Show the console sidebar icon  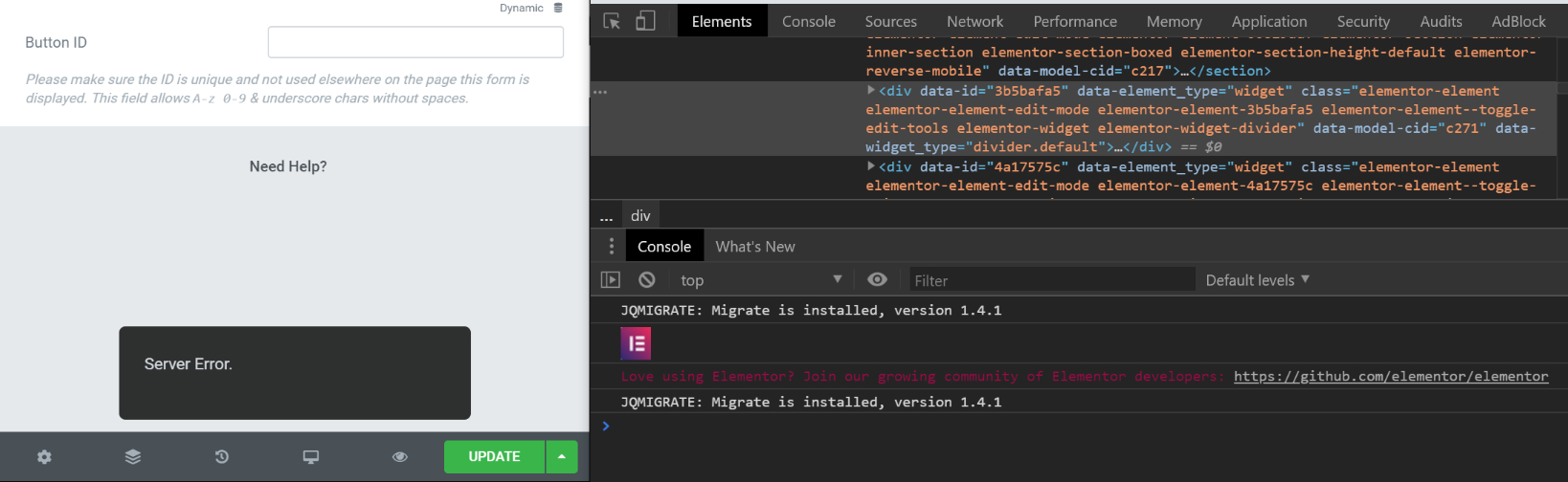click(x=611, y=280)
